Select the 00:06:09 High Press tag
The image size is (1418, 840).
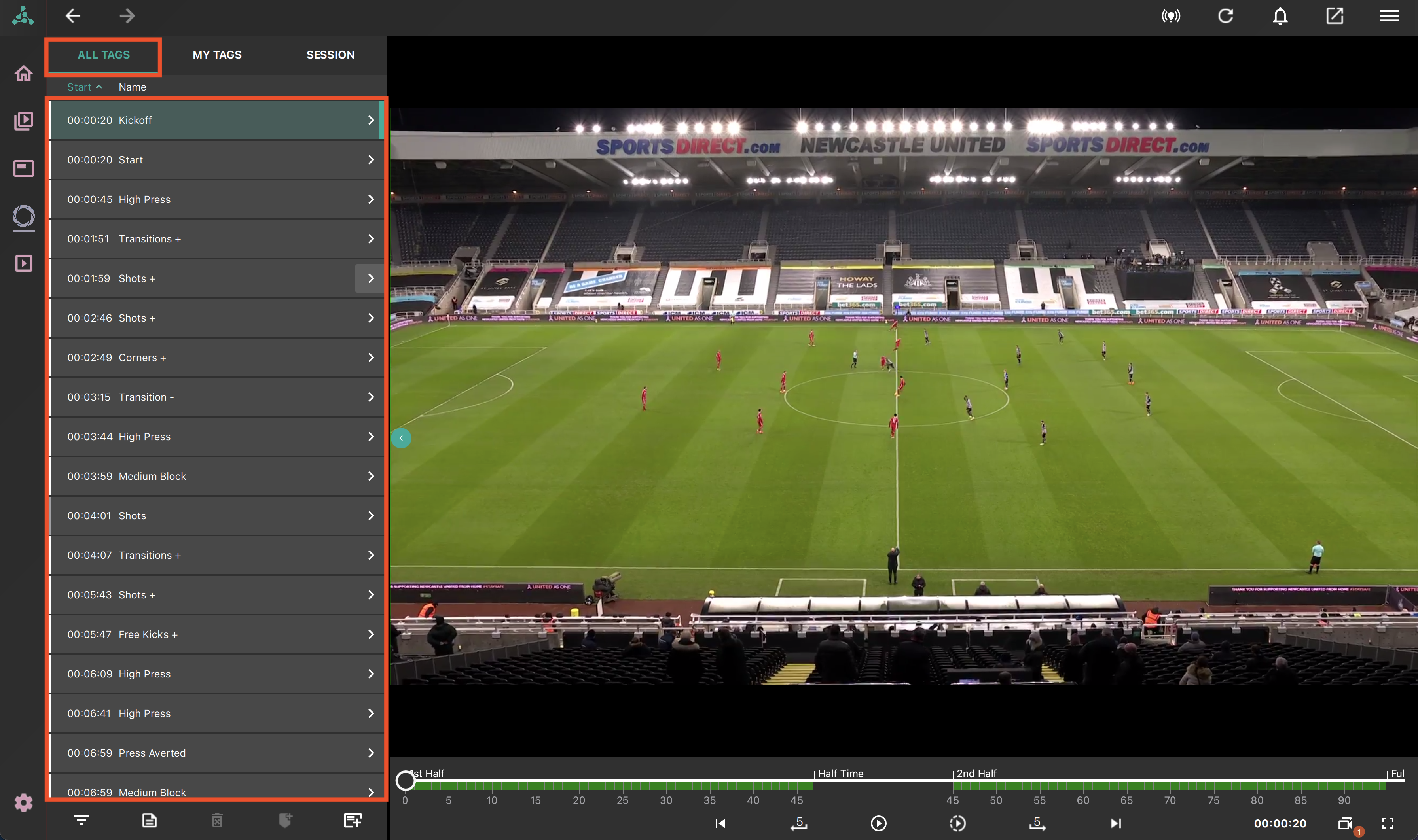pyautogui.click(x=217, y=674)
